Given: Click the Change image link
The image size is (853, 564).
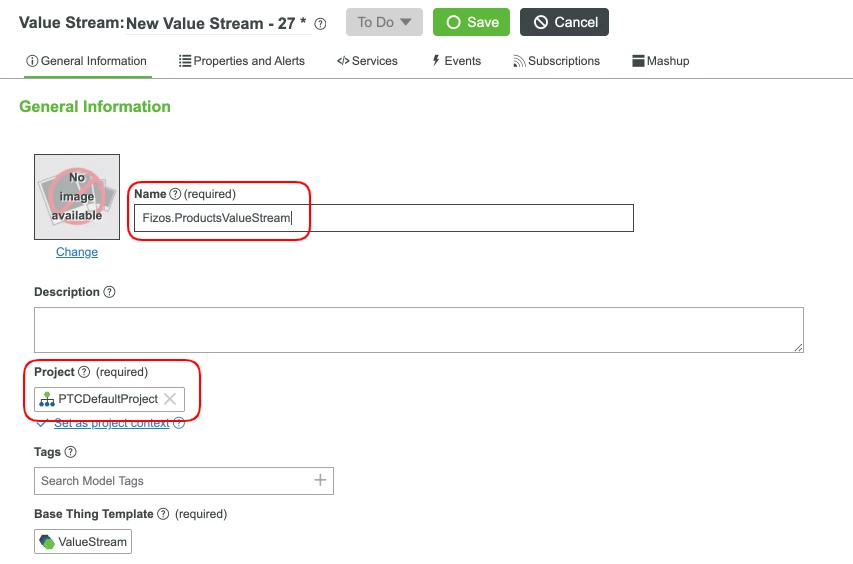Looking at the screenshot, I should pos(77,252).
